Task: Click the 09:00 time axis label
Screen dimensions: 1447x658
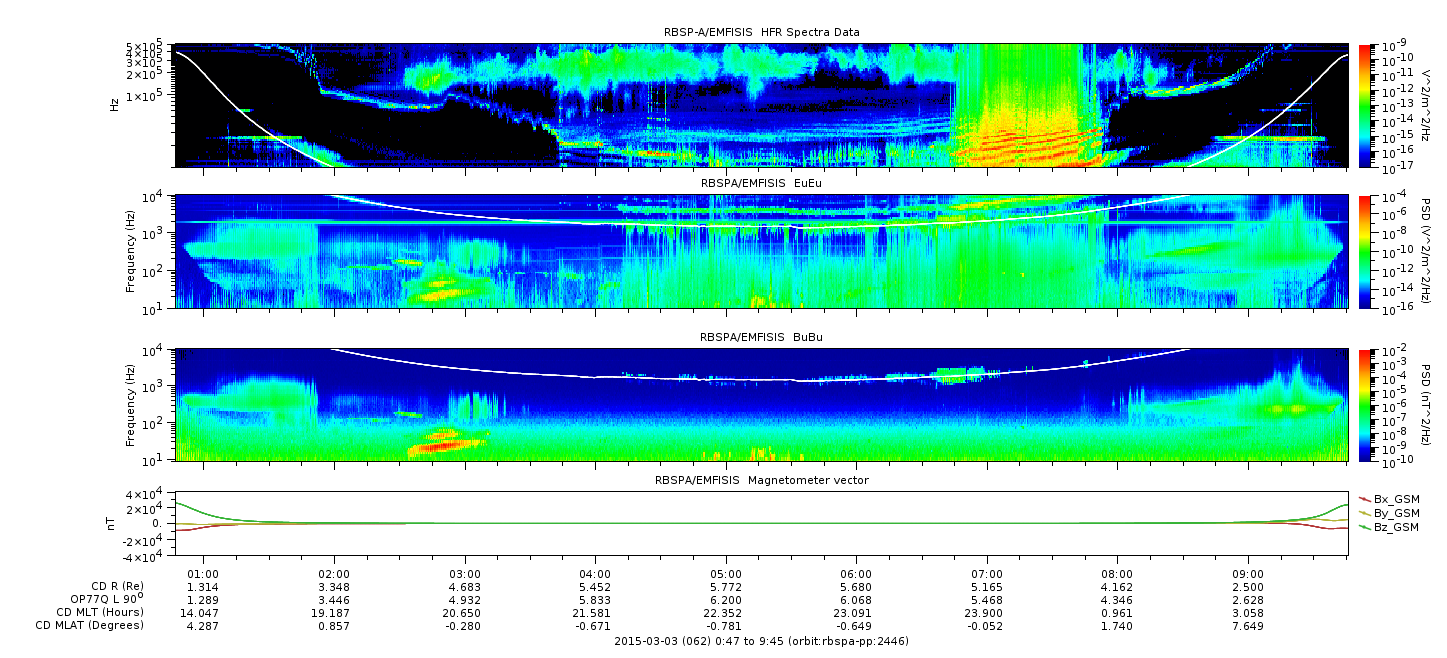Action: 1248,573
